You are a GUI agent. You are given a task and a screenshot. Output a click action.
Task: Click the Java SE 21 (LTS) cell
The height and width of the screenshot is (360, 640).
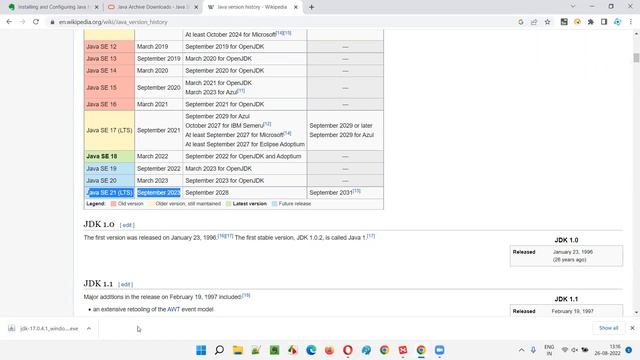click(109, 193)
